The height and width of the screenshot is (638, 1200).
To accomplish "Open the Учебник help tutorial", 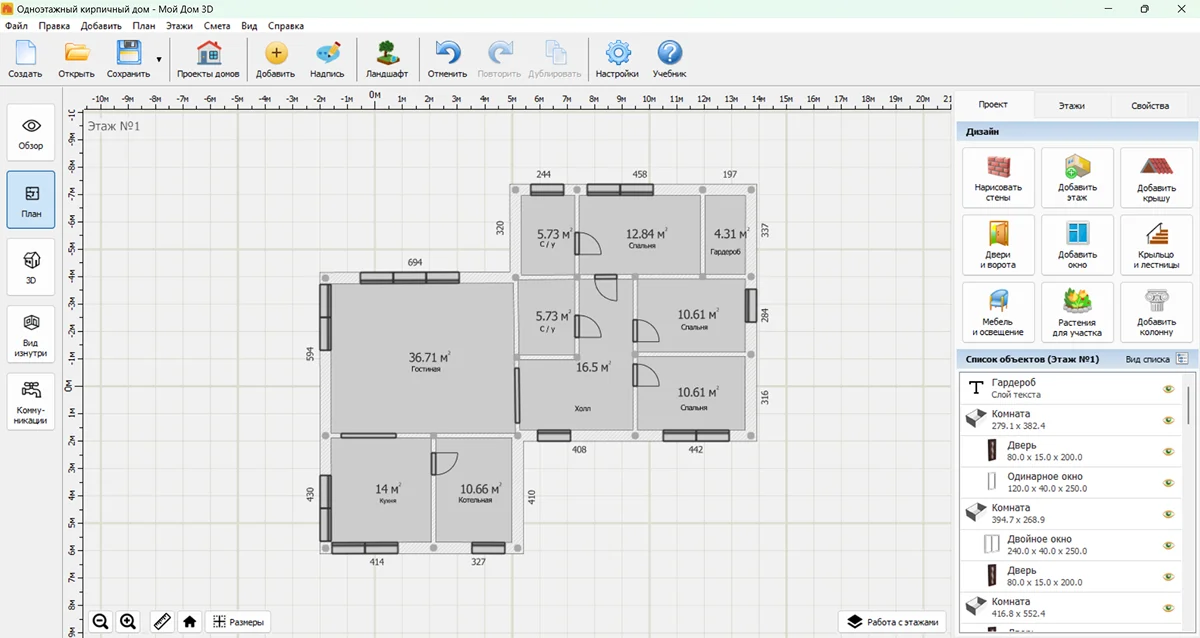I will click(669, 59).
